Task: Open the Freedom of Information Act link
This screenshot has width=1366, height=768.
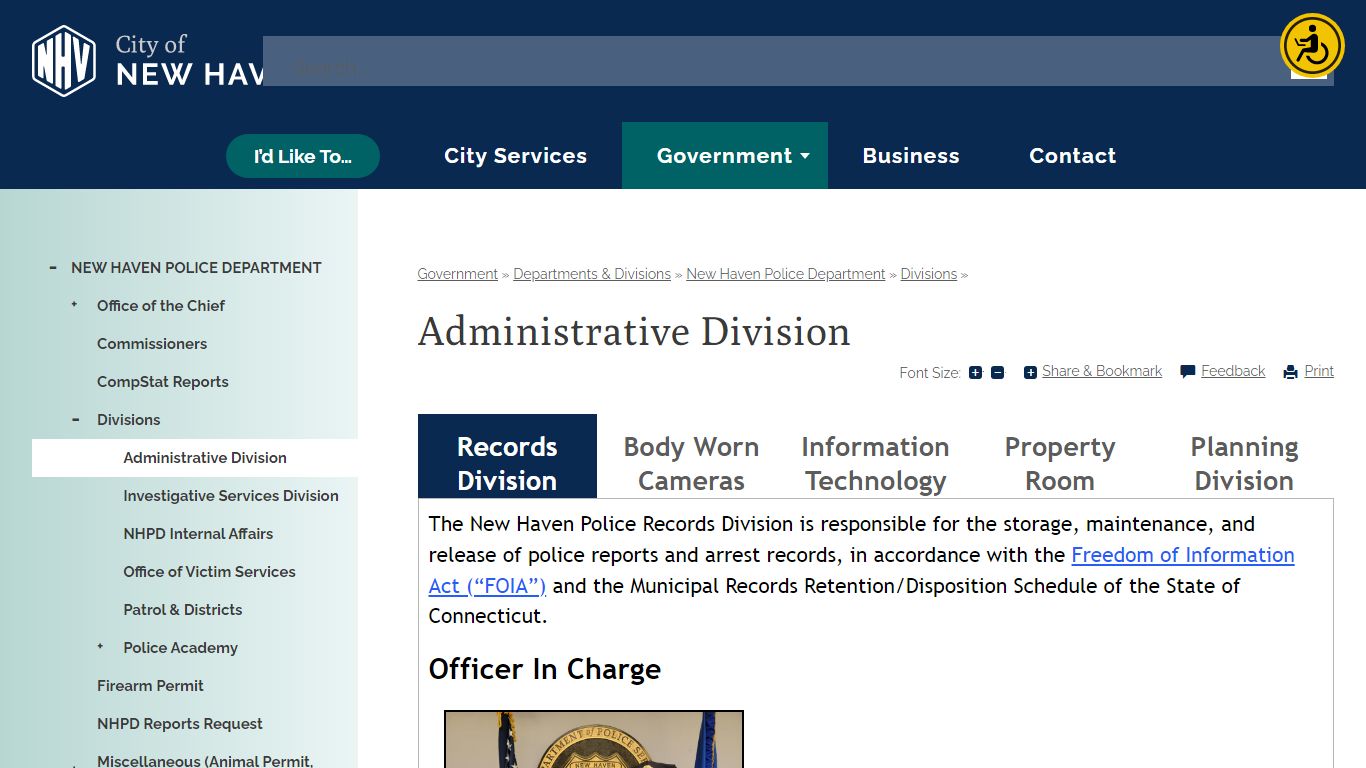Action: coord(1183,555)
